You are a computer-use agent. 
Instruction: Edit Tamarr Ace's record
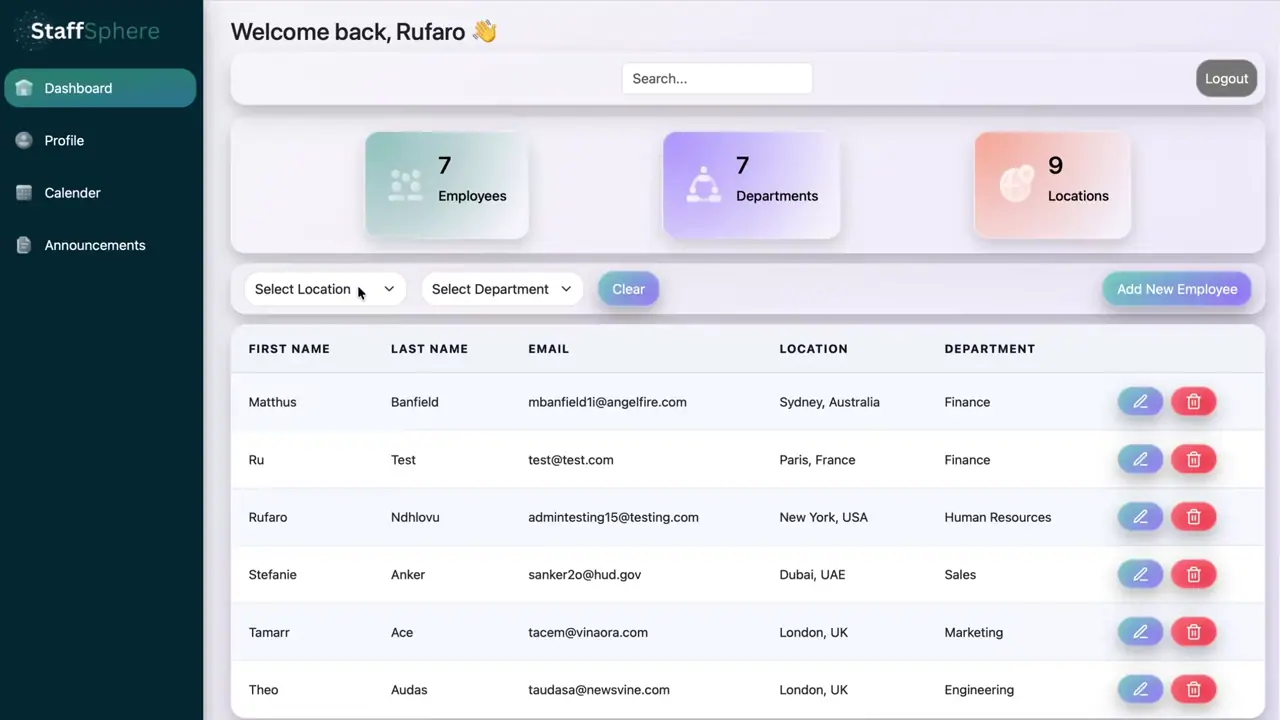[x=1140, y=632]
